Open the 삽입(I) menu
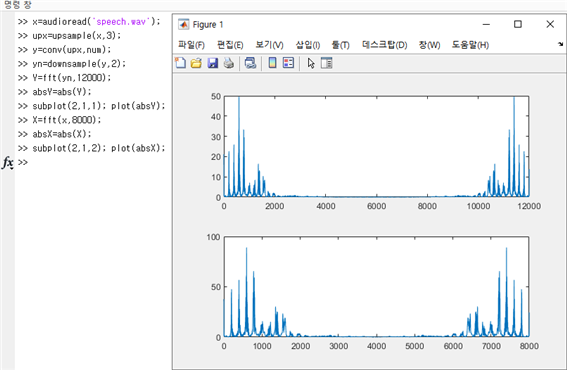Screen dimensions: 567x370 (308, 45)
